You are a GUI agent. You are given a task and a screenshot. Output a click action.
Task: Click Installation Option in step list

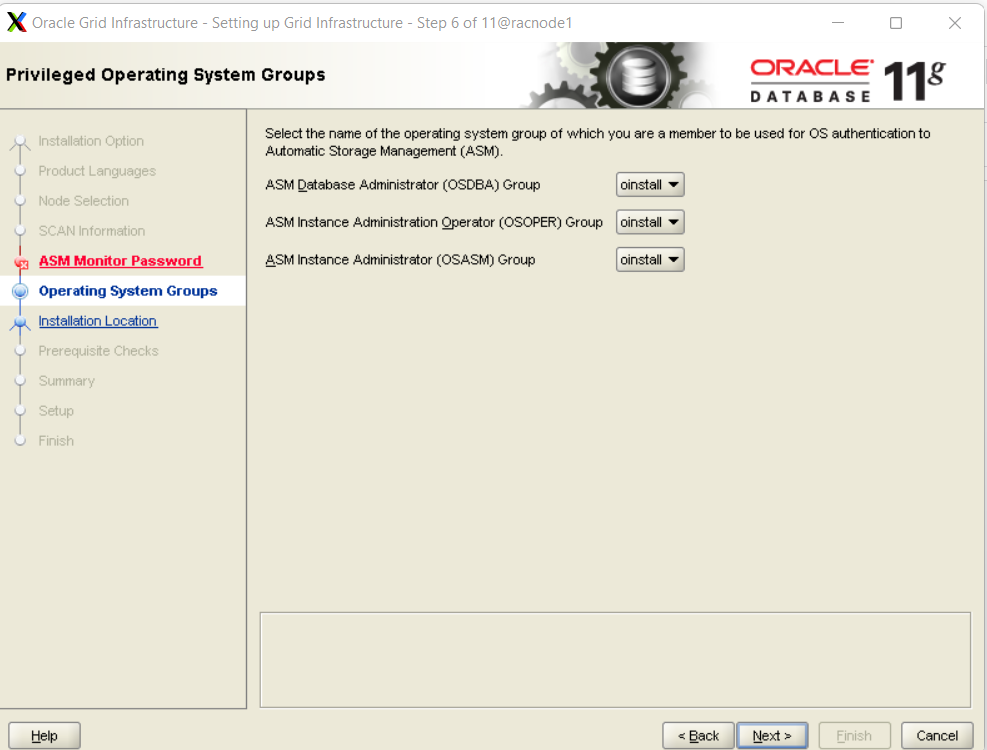(91, 141)
